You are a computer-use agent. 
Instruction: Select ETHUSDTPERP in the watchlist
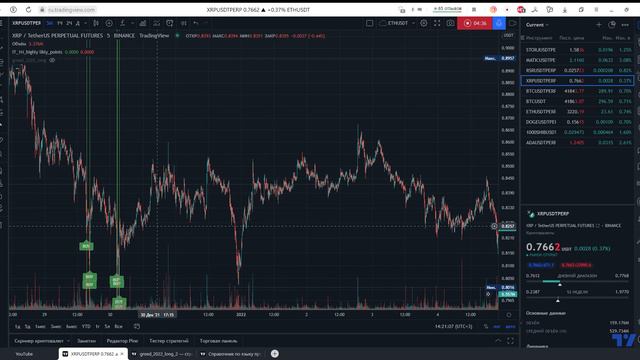[578, 111]
